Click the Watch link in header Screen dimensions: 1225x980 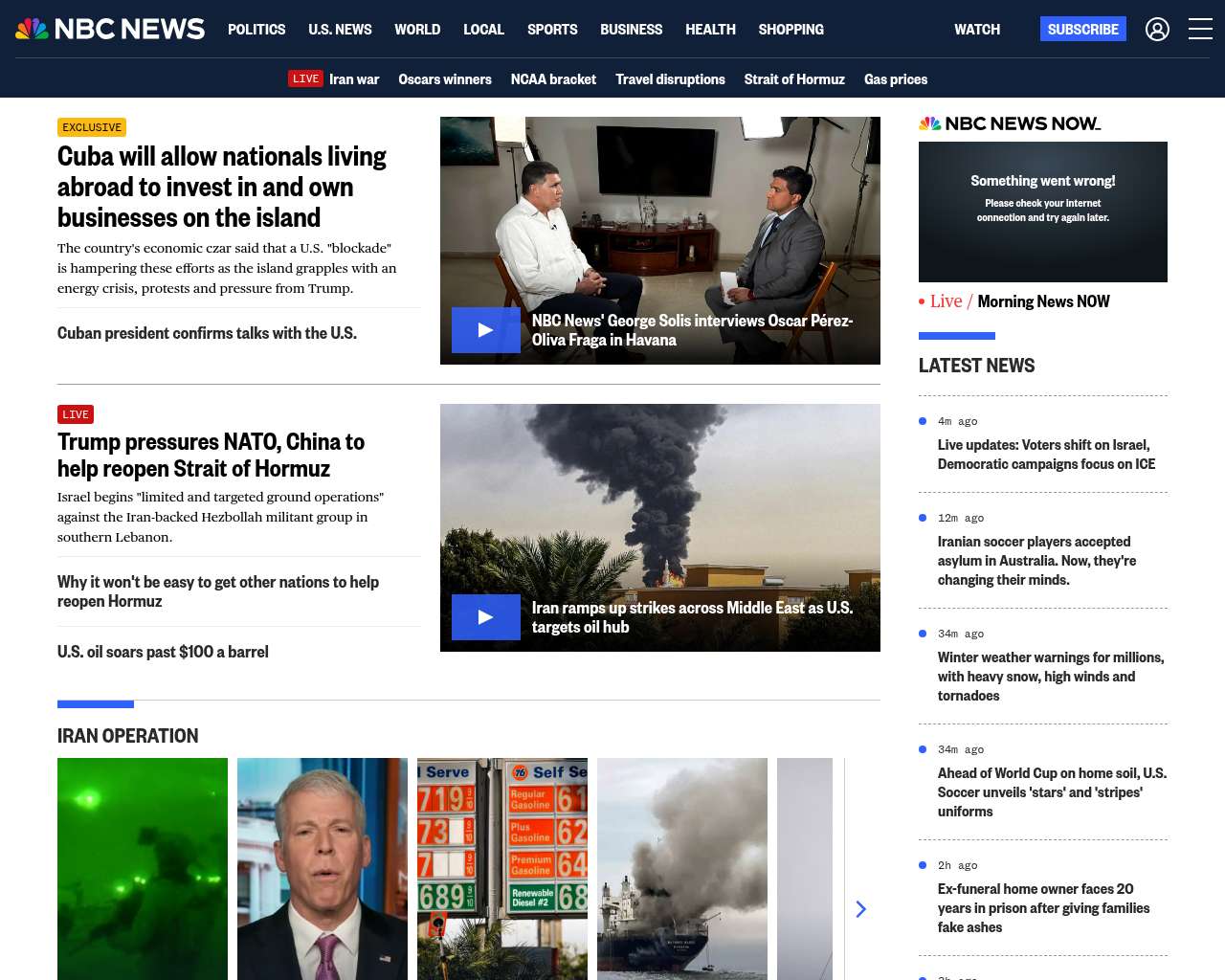[976, 30]
